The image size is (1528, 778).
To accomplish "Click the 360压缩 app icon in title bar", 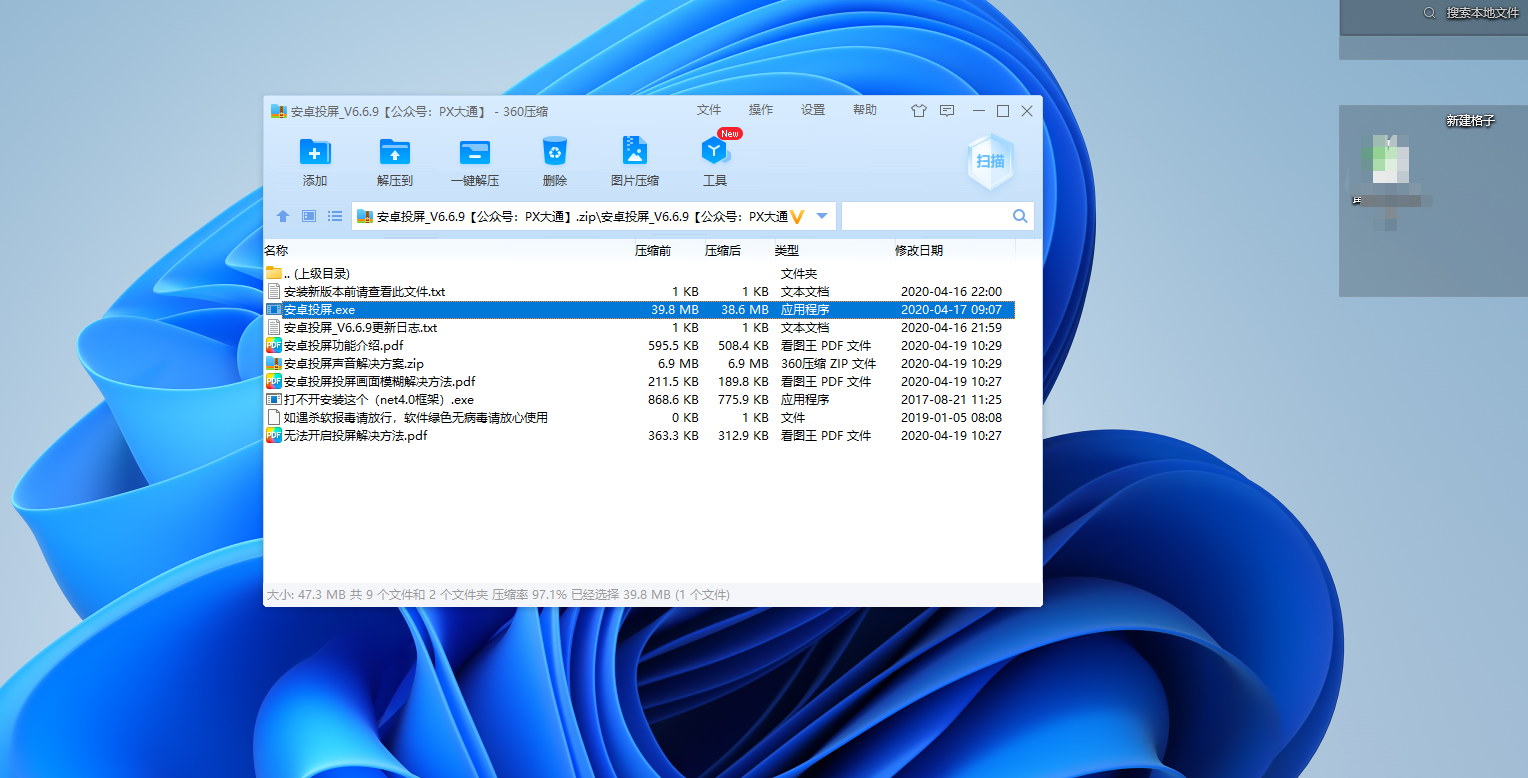I will [x=278, y=111].
